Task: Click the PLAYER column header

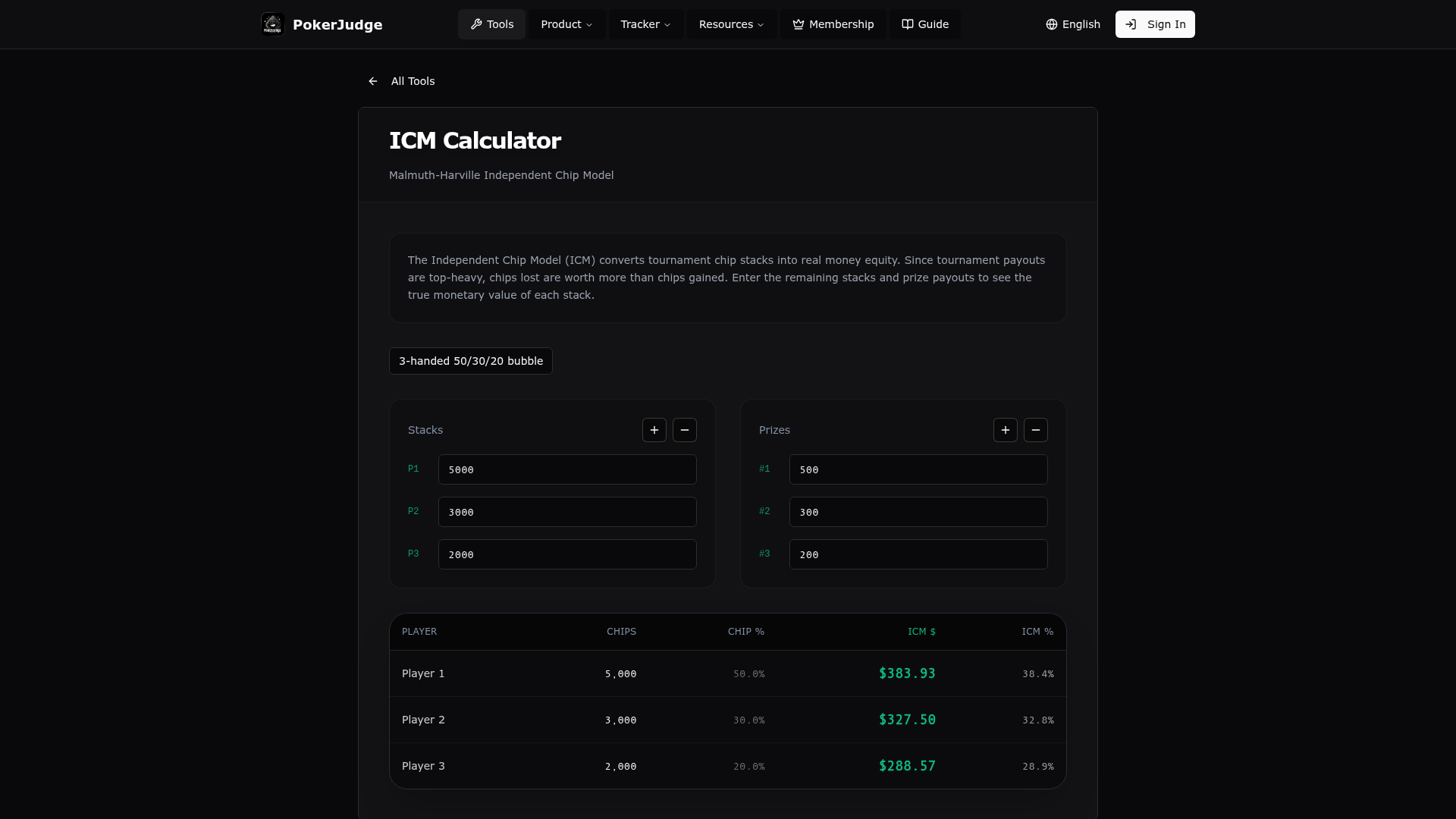Action: pyautogui.click(x=419, y=632)
